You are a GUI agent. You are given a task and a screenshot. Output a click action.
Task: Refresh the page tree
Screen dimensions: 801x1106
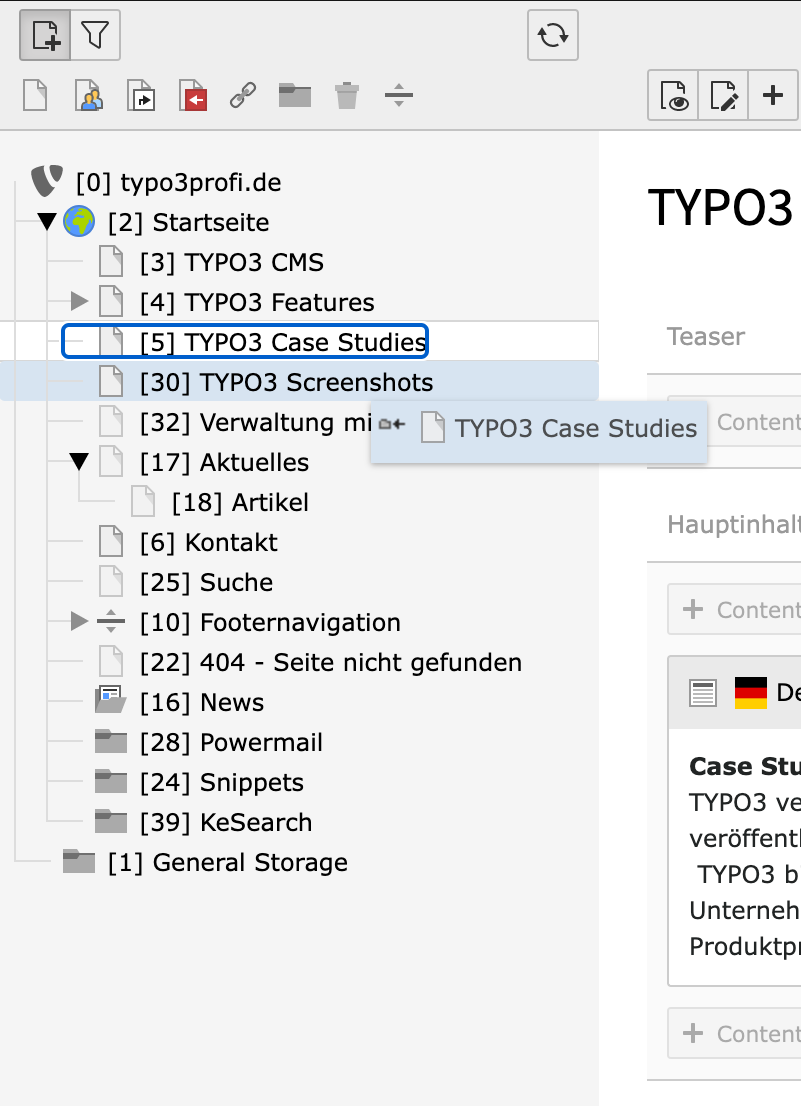(553, 35)
